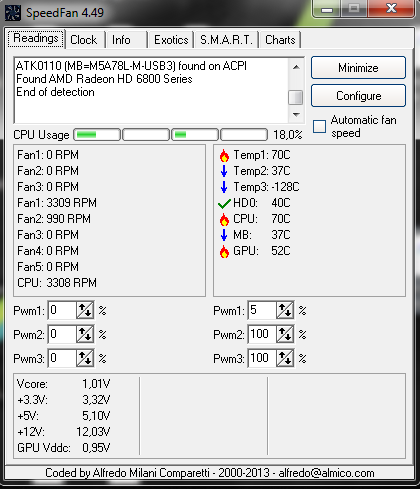Image resolution: width=420 pixels, height=489 pixels.
Task: Click the right Pwm1 field showing 5
Action: click(x=262, y=311)
